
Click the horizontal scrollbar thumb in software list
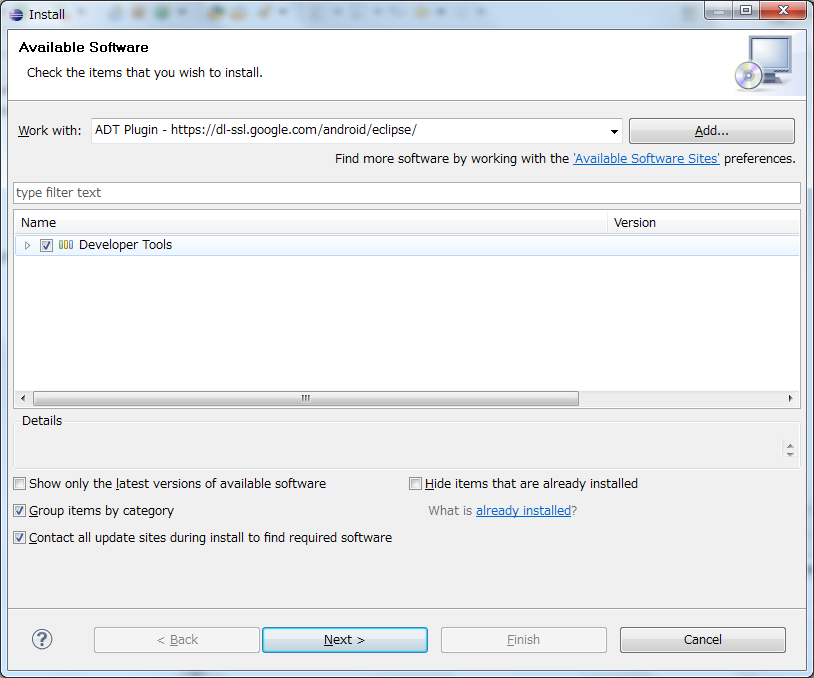point(306,398)
